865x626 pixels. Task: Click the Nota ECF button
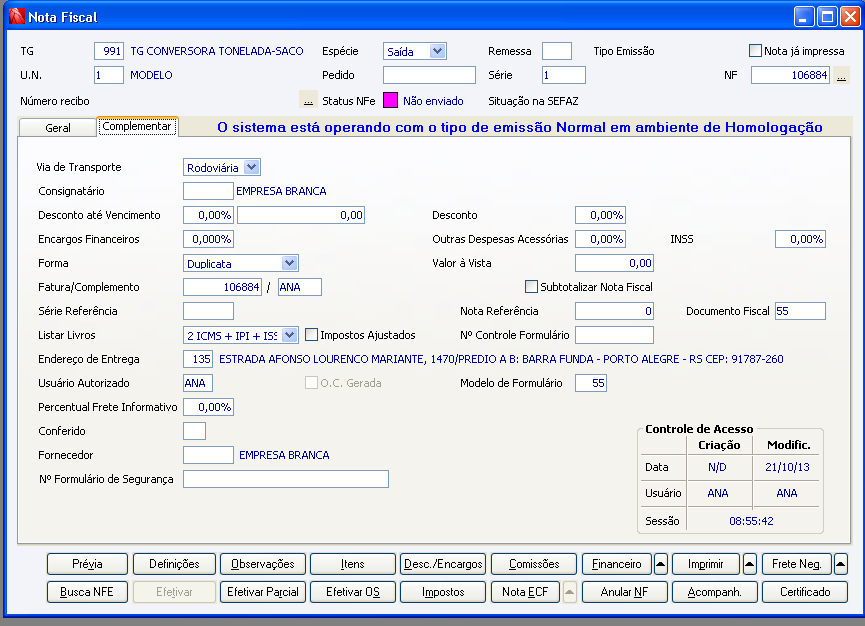pyautogui.click(x=525, y=592)
